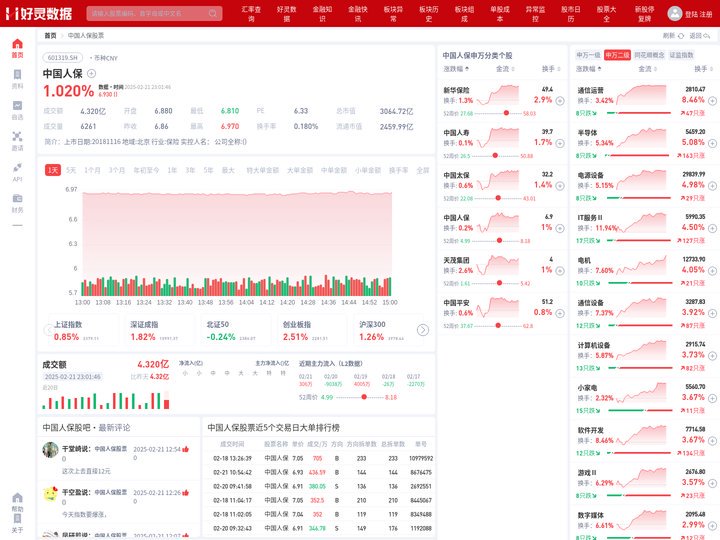Sort sector list by 换手 under 申万二级

[x=703, y=69]
